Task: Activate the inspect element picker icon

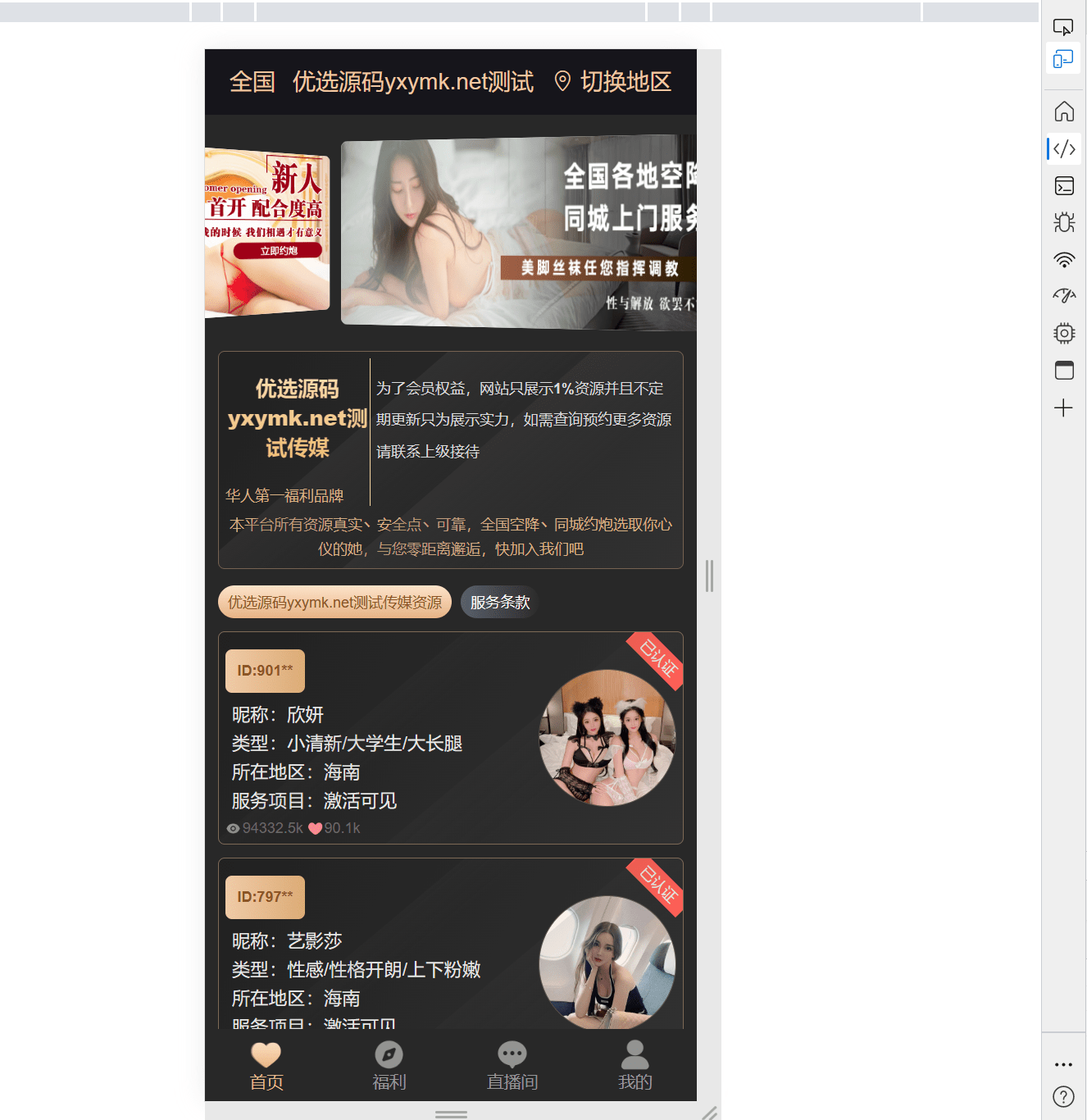Action: 1063,28
